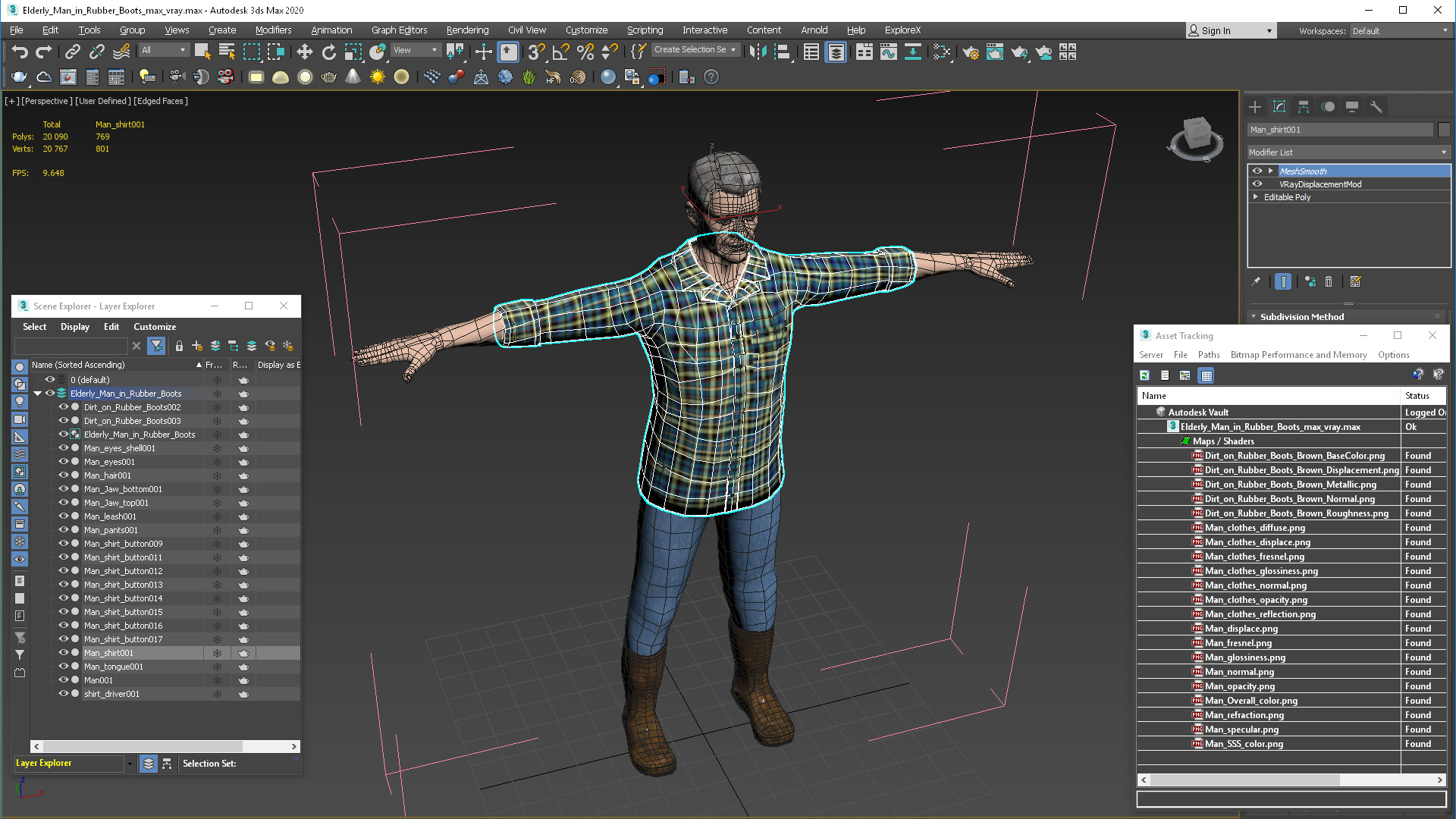Click Configure Modifier Sets icon
This screenshot has height=819, width=1456.
1356,281
